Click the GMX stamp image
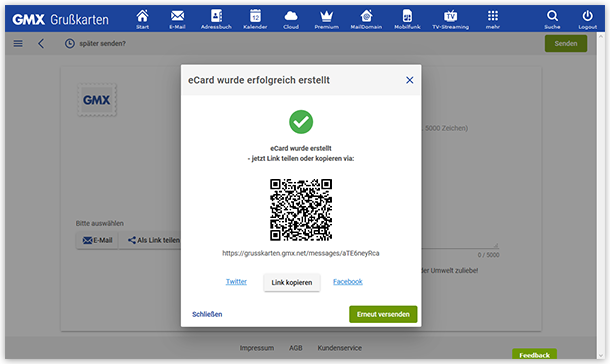Viewport: 610px width, 364px height. point(97,100)
